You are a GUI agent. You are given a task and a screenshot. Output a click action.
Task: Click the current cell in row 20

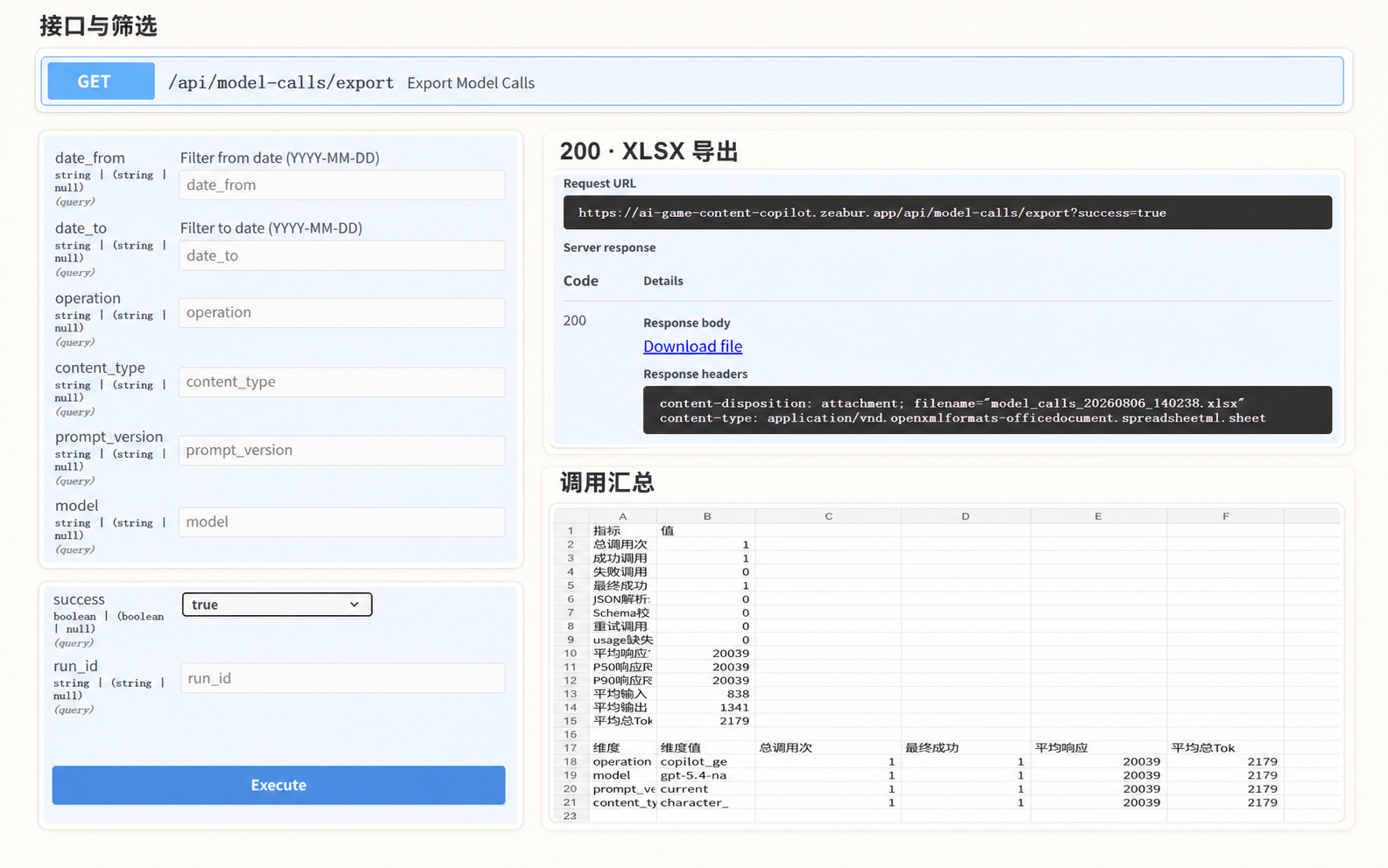[x=706, y=788]
